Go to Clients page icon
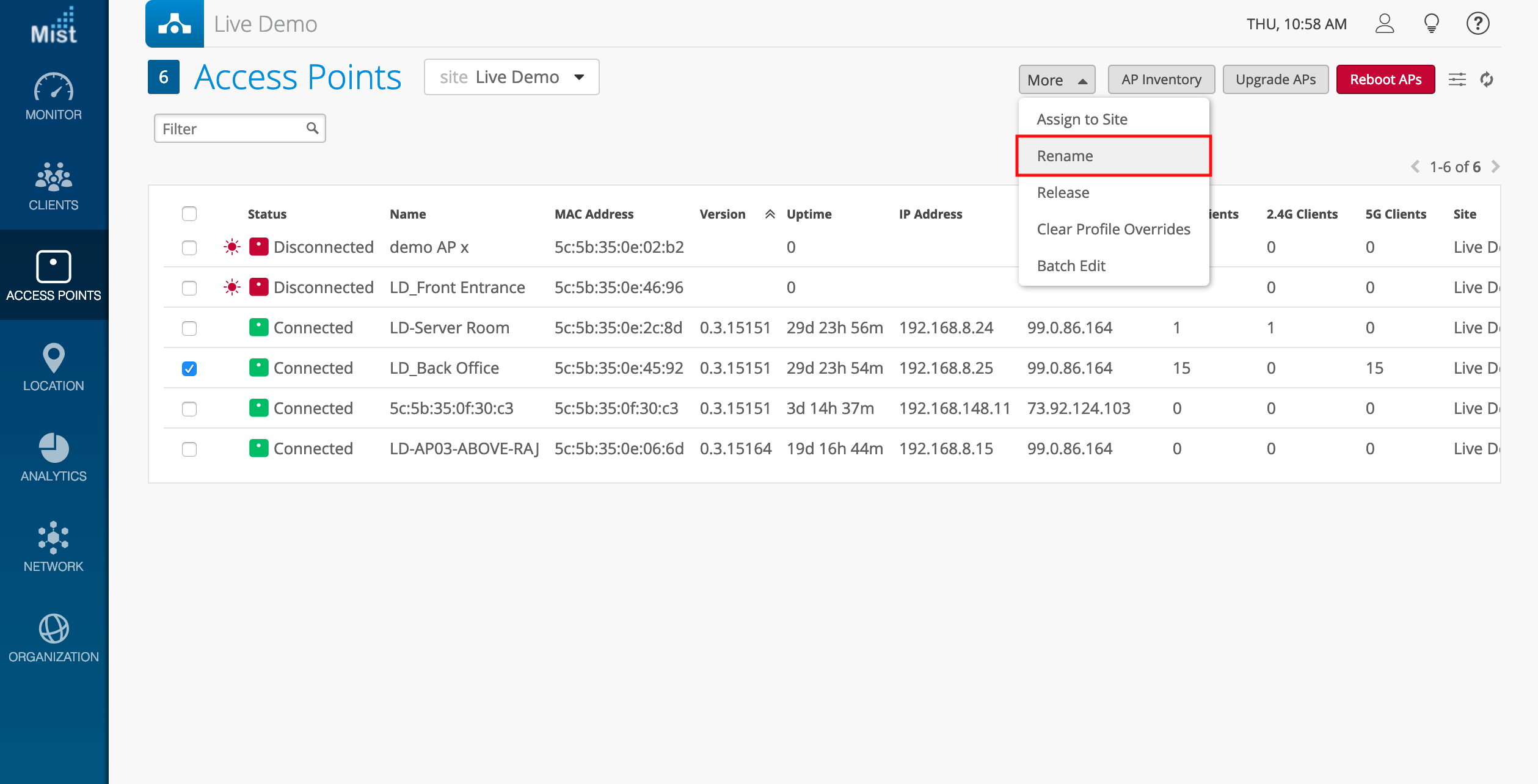The width and height of the screenshot is (1538, 784). tap(54, 178)
